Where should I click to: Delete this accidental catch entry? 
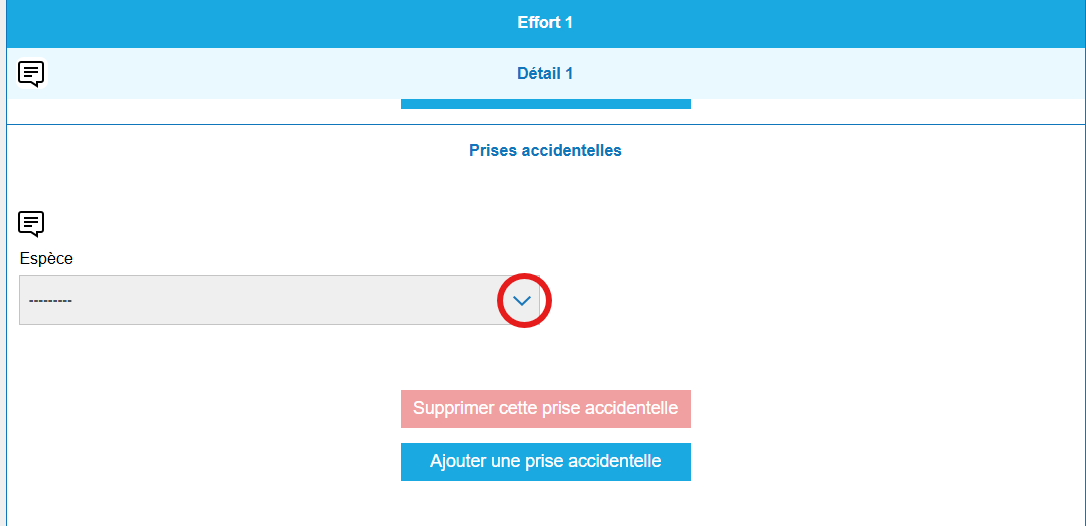pyautogui.click(x=545, y=408)
